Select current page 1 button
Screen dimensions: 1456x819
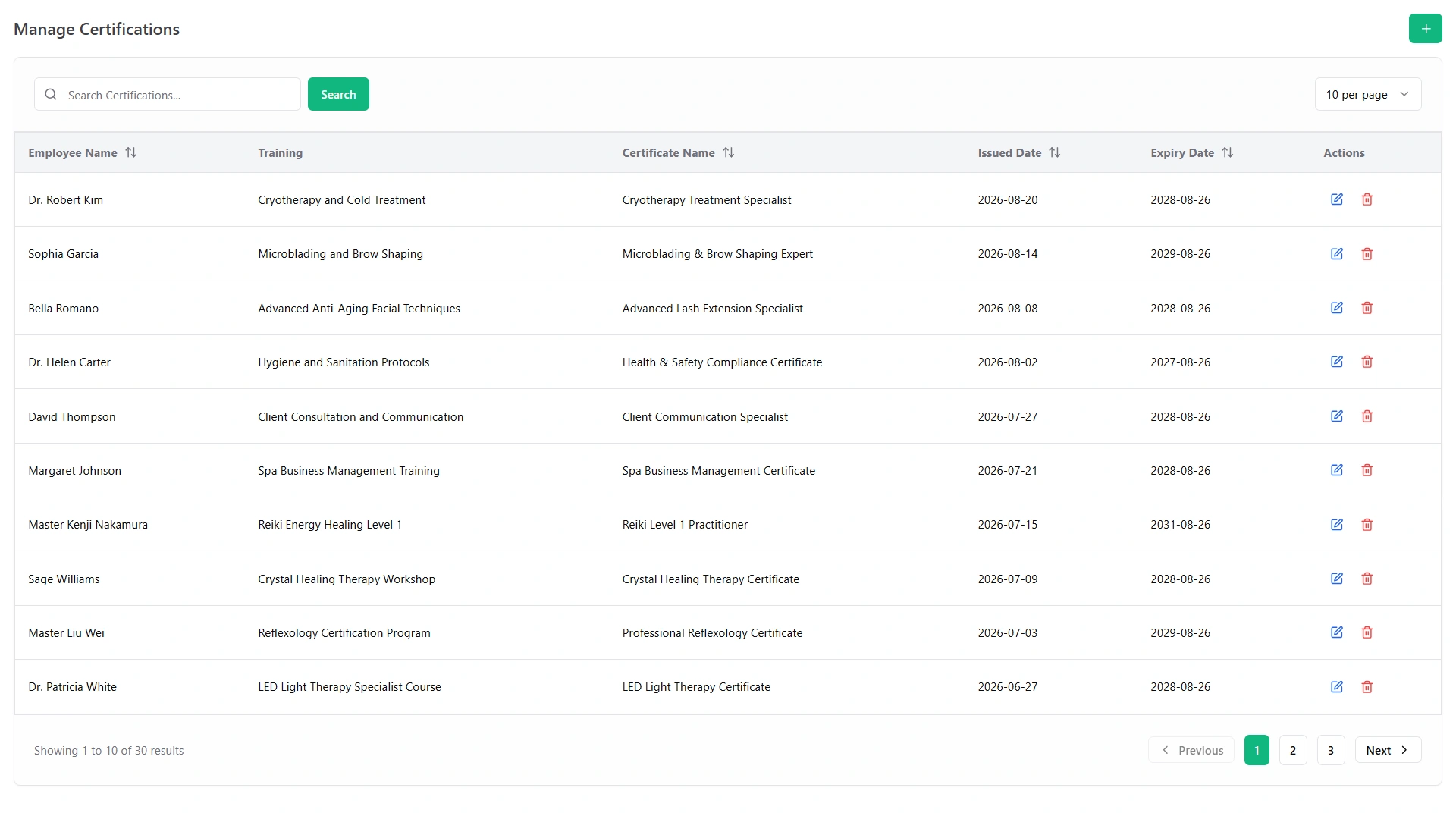[x=1257, y=751]
